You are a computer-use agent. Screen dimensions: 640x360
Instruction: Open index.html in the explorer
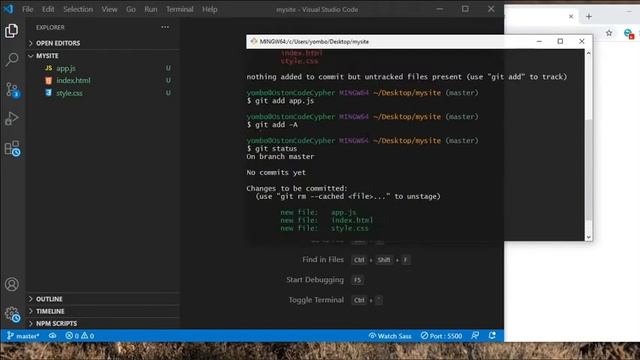73,80
